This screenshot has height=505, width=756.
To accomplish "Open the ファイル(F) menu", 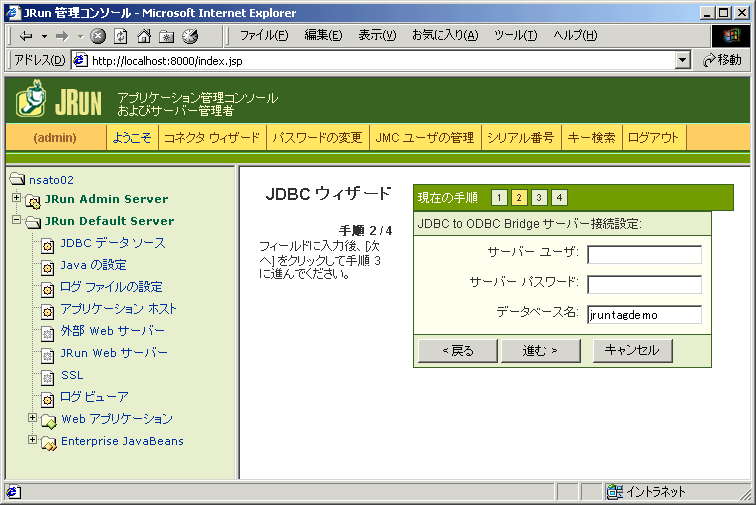I will (264, 35).
